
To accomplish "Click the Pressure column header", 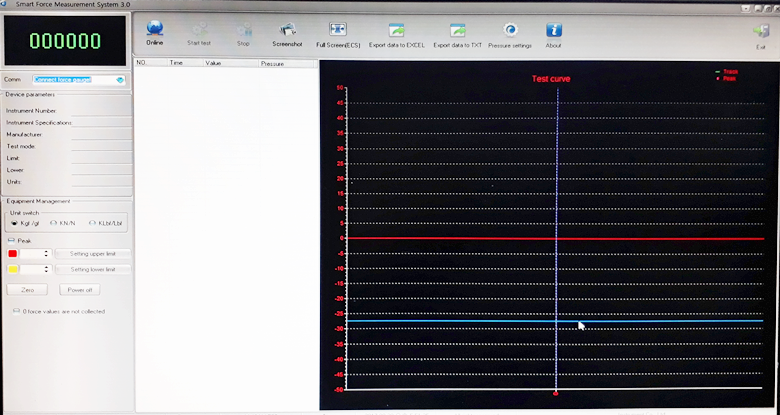I will coord(287,64).
